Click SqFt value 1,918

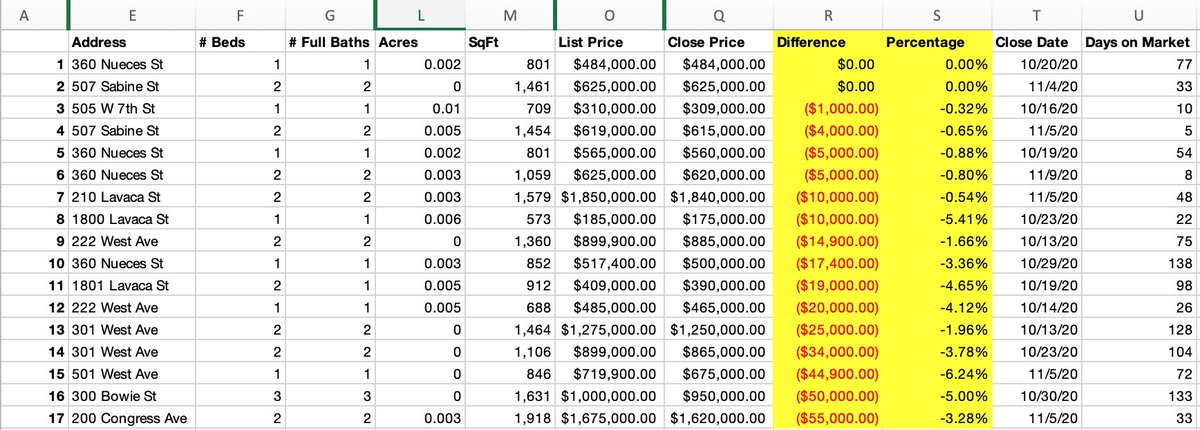pyautogui.click(x=510, y=416)
